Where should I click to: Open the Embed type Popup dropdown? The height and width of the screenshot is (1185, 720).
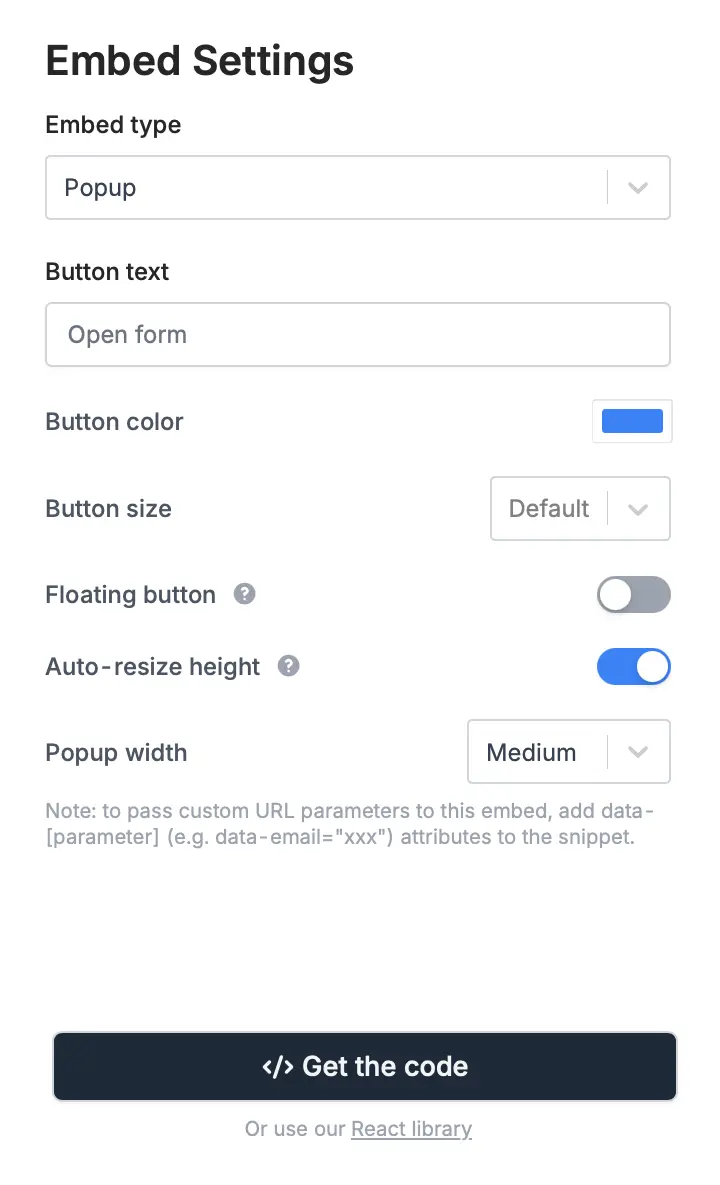coord(357,187)
